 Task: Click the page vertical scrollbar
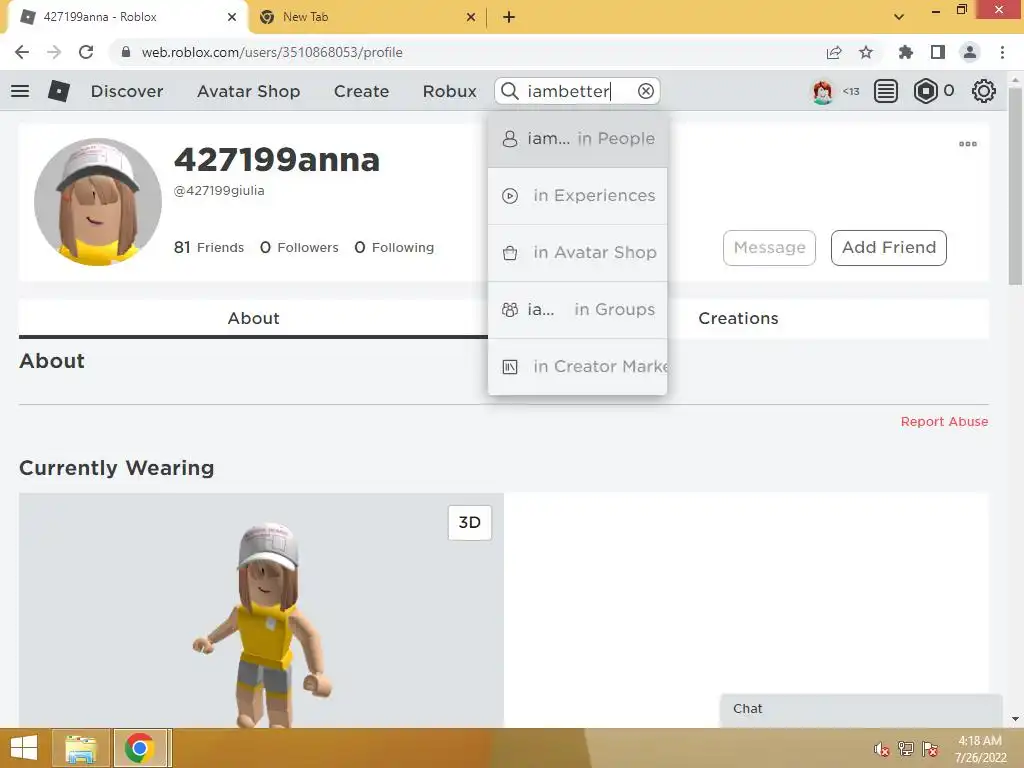1015,186
